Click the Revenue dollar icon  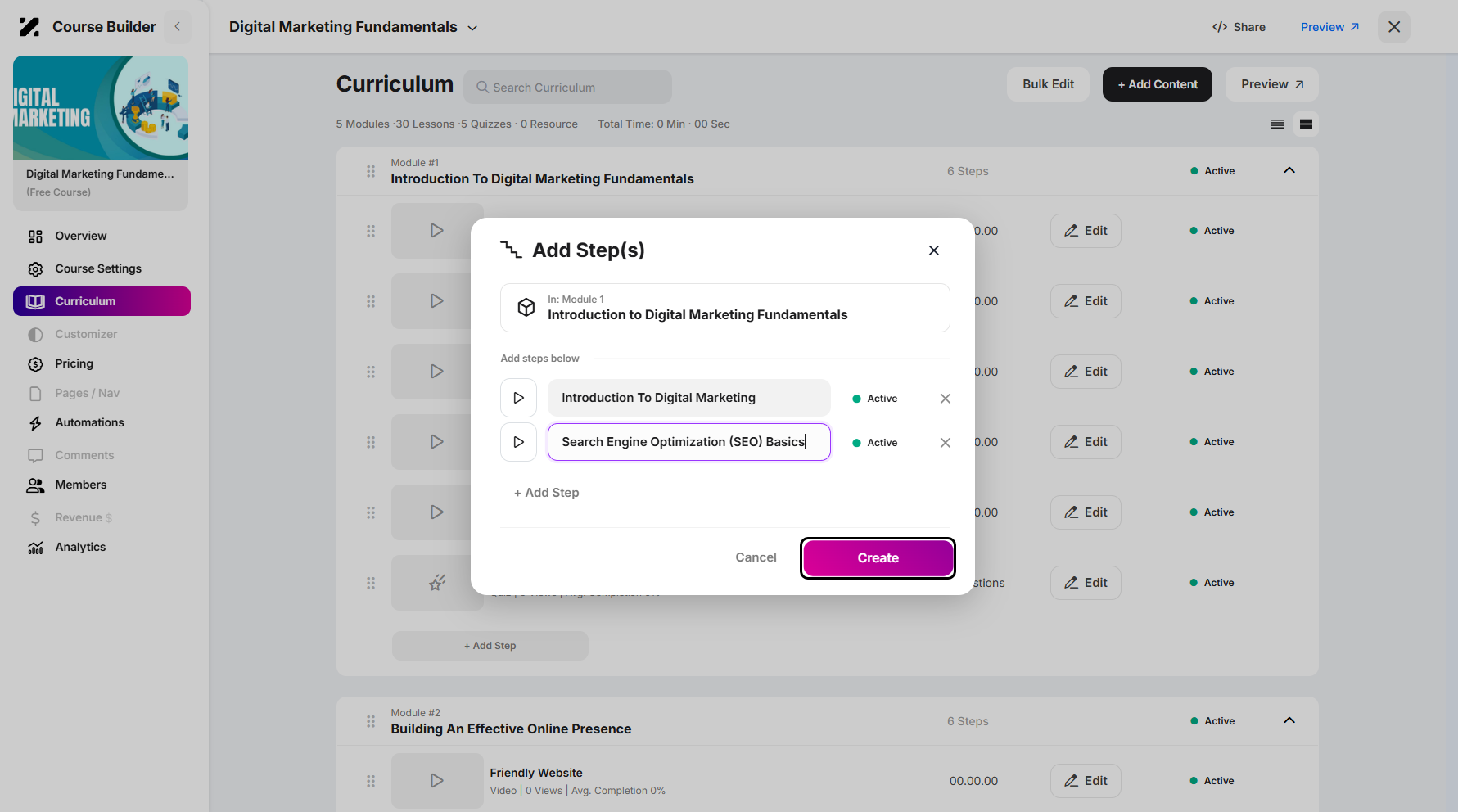pos(35,518)
